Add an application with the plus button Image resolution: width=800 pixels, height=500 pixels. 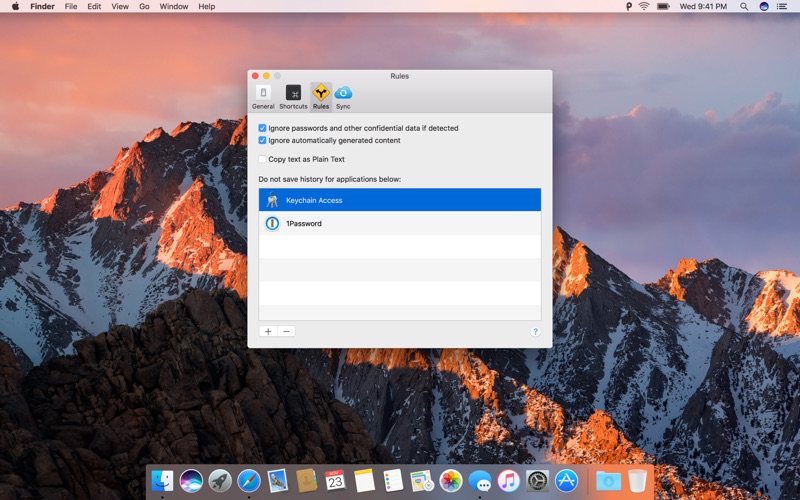click(268, 331)
